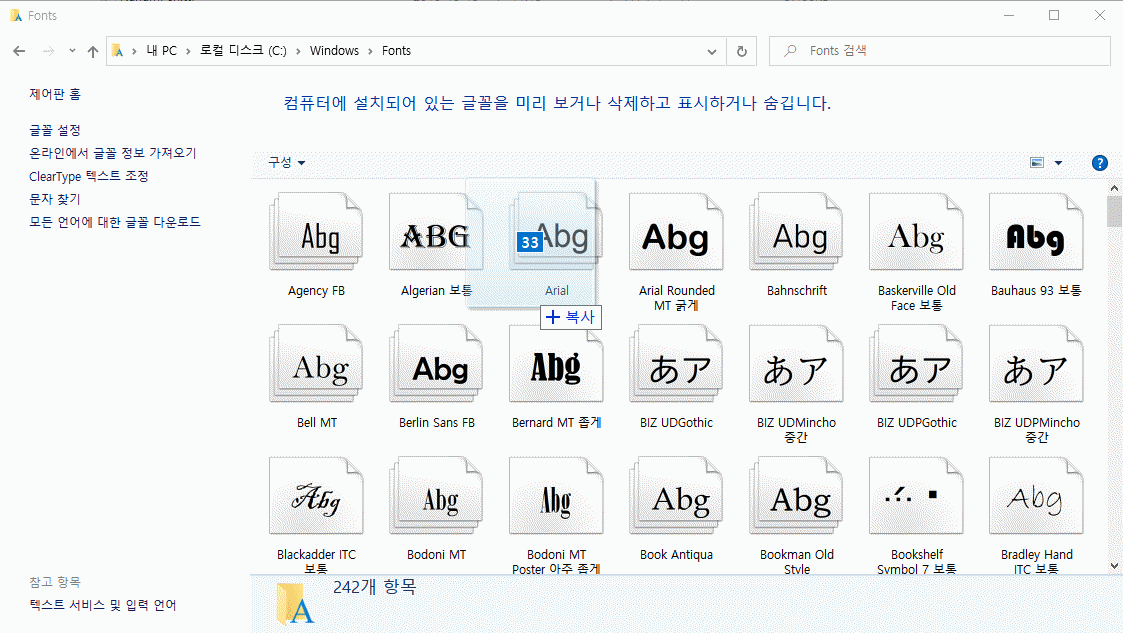This screenshot has height=633, width=1123.
Task: Open the recent locations dropdown arrow
Action: tap(72, 51)
